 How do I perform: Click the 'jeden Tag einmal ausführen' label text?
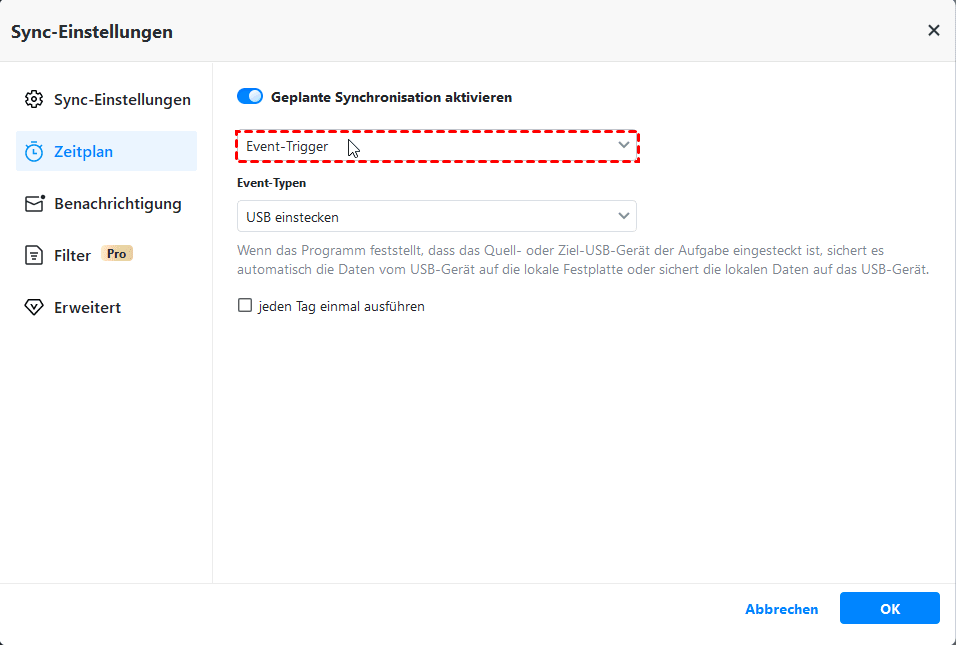pos(341,307)
